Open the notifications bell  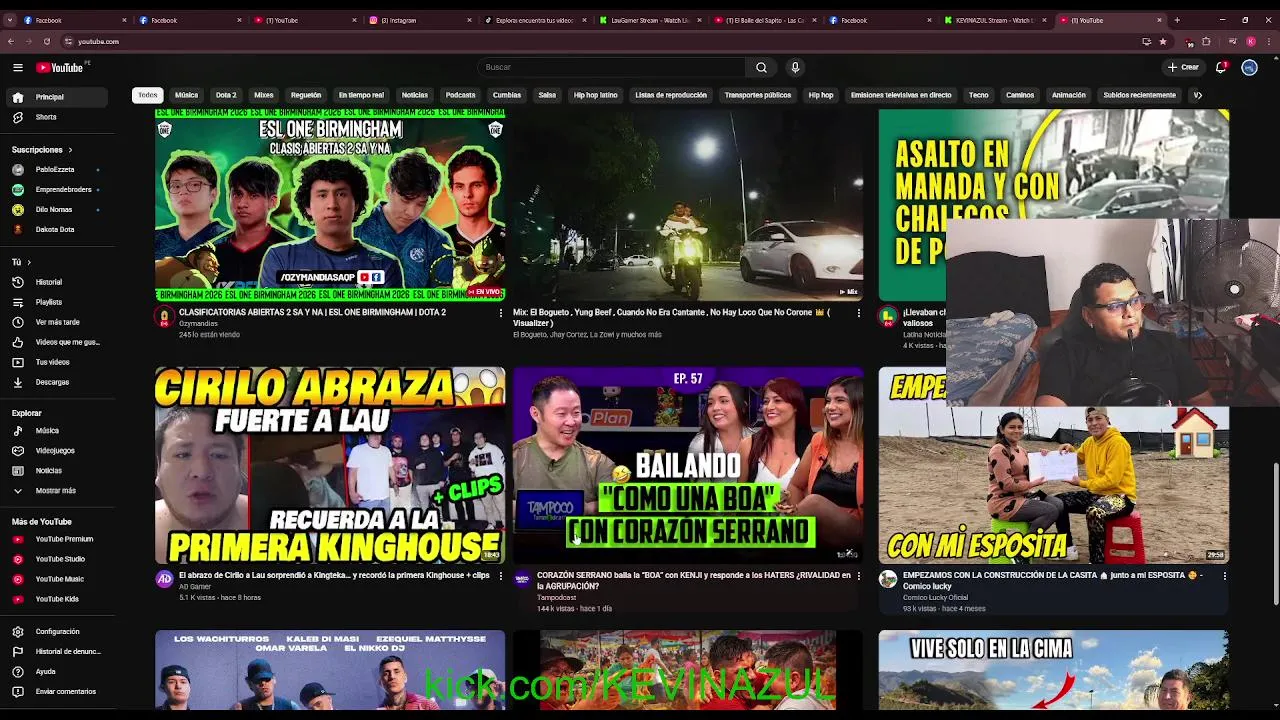1221,67
